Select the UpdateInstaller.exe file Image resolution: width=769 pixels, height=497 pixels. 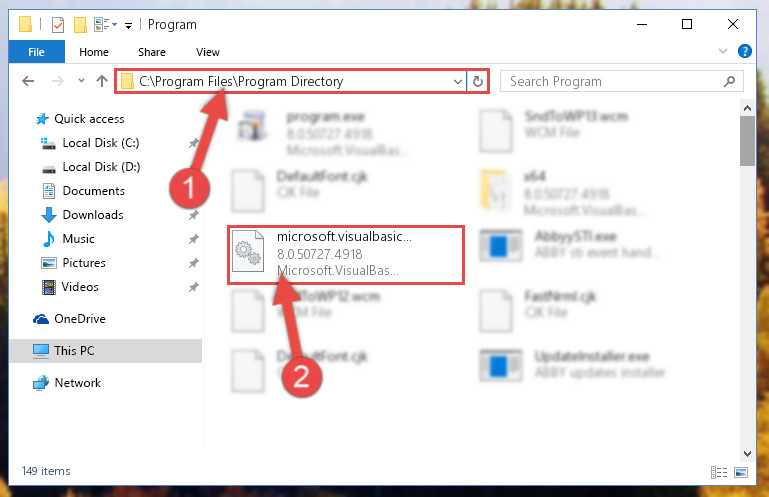[574, 364]
